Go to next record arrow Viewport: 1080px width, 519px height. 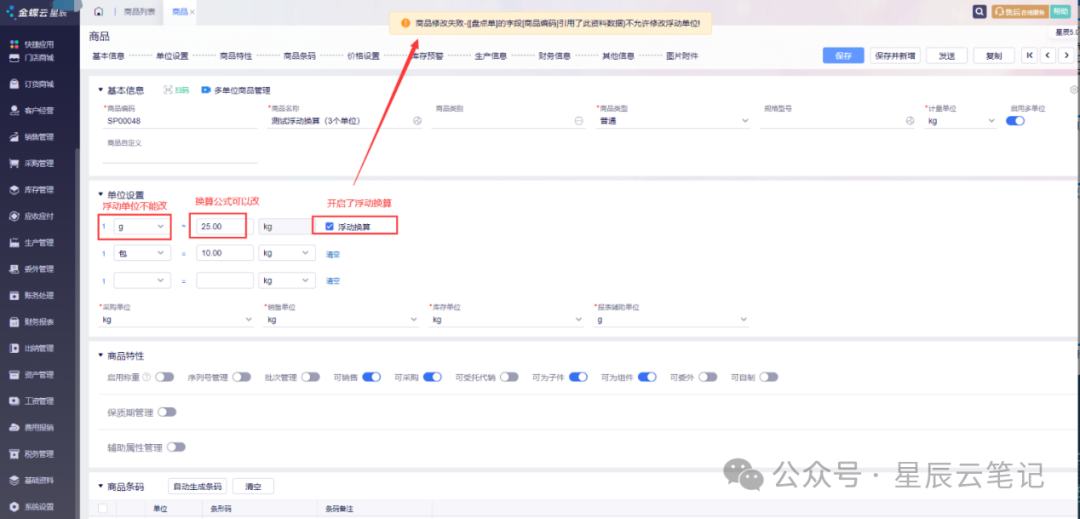click(x=1066, y=56)
